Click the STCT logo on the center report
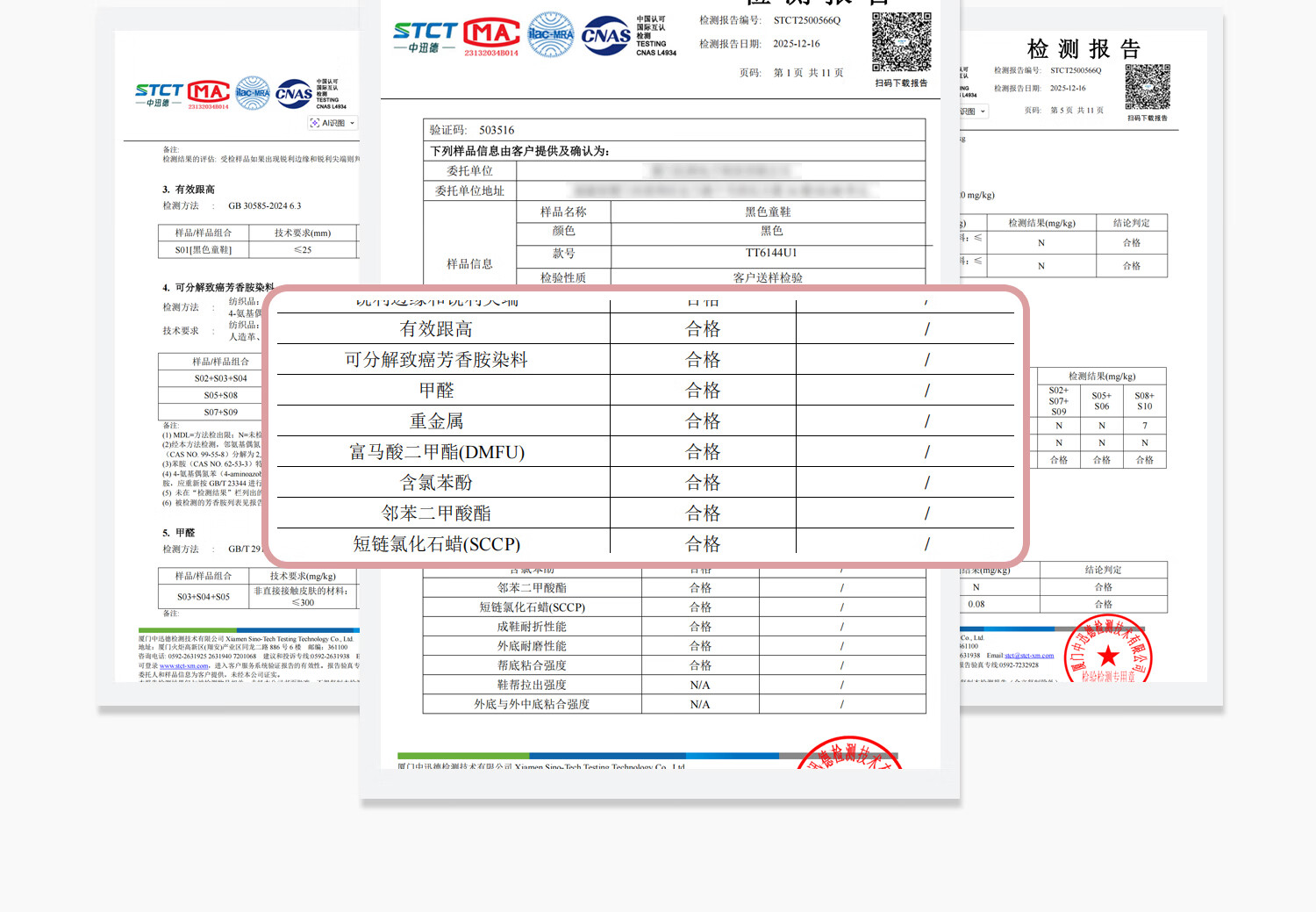The width and height of the screenshot is (1316, 912). point(426,38)
